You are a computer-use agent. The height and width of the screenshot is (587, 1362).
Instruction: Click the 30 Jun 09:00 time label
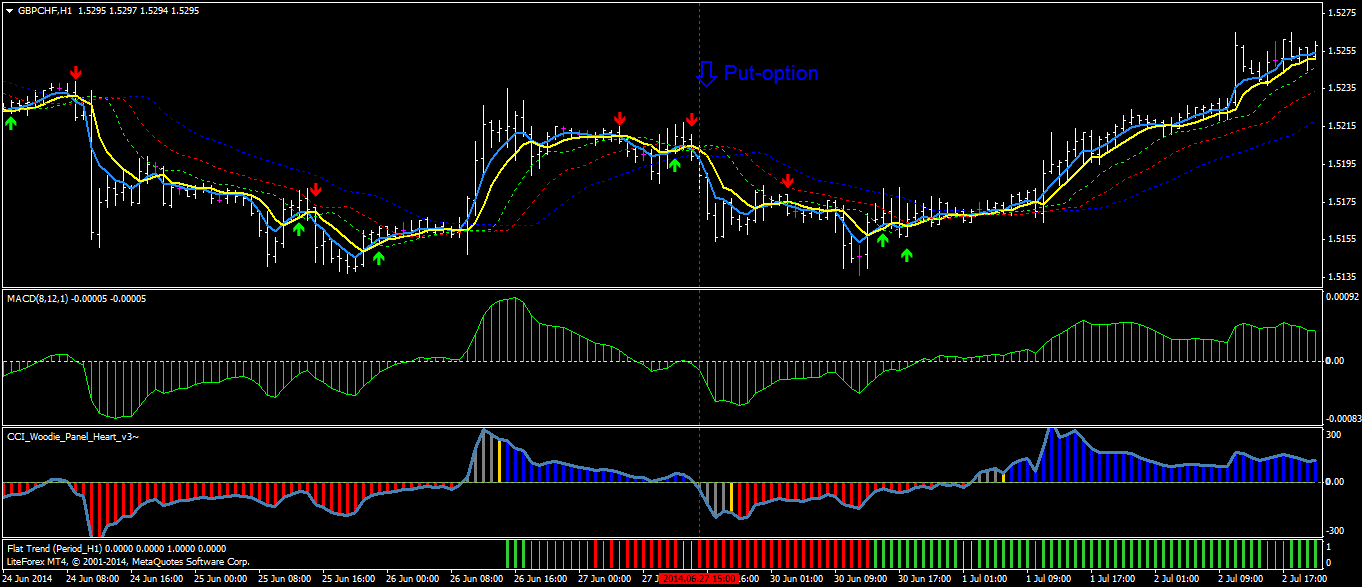(860, 578)
